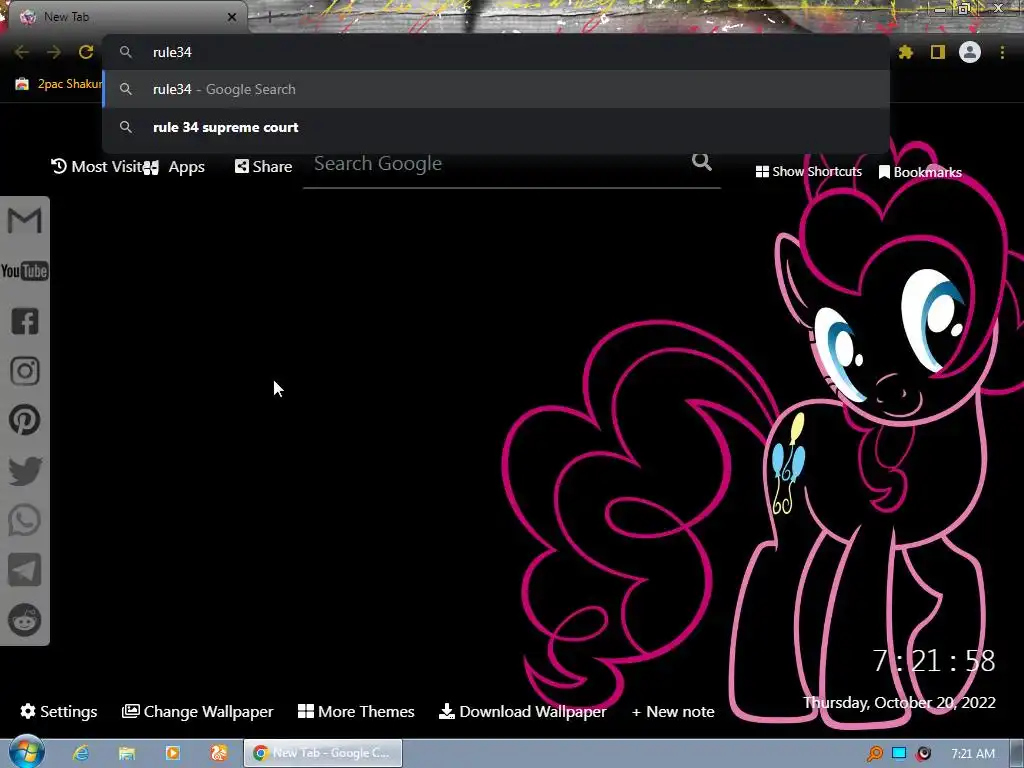Open new tab Settings

coord(59,711)
